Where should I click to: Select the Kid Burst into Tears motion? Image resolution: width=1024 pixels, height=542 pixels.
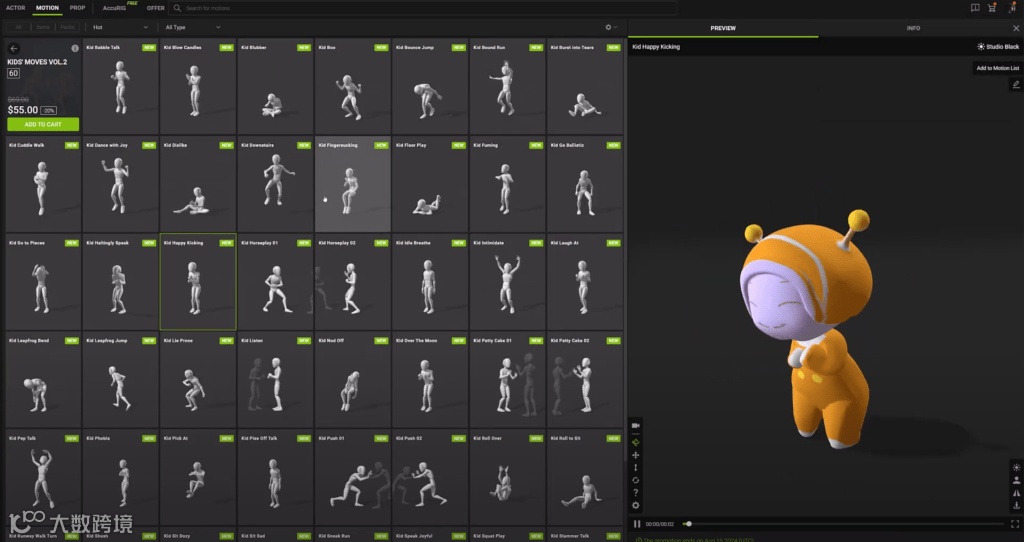coord(585,87)
